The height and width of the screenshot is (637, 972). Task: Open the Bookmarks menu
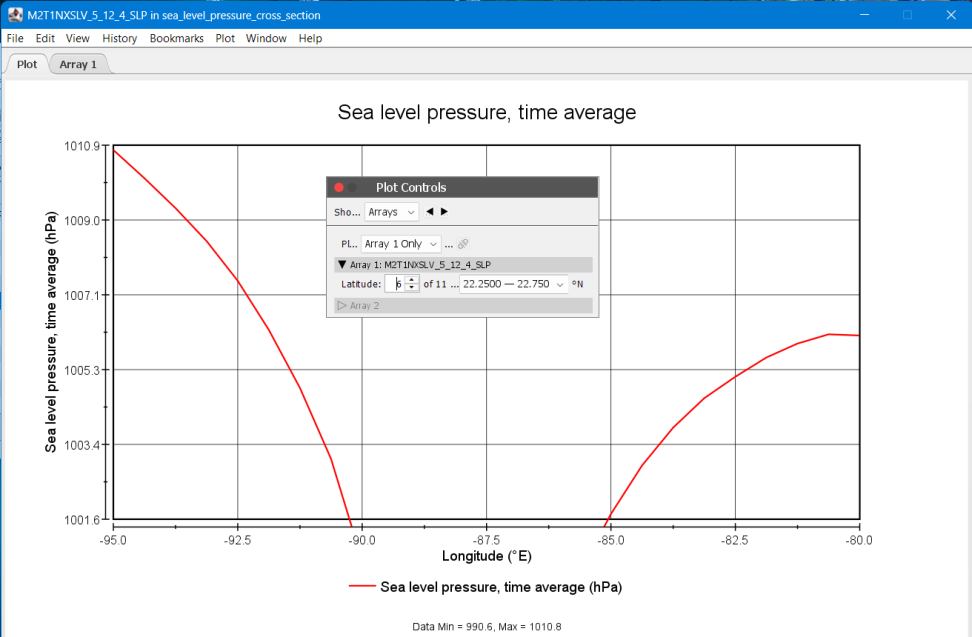click(x=177, y=38)
